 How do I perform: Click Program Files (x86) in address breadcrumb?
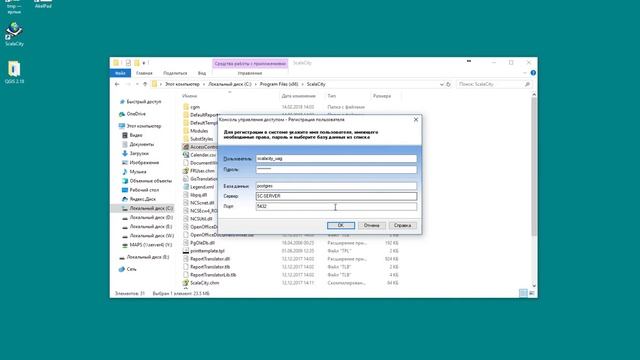click(x=279, y=84)
